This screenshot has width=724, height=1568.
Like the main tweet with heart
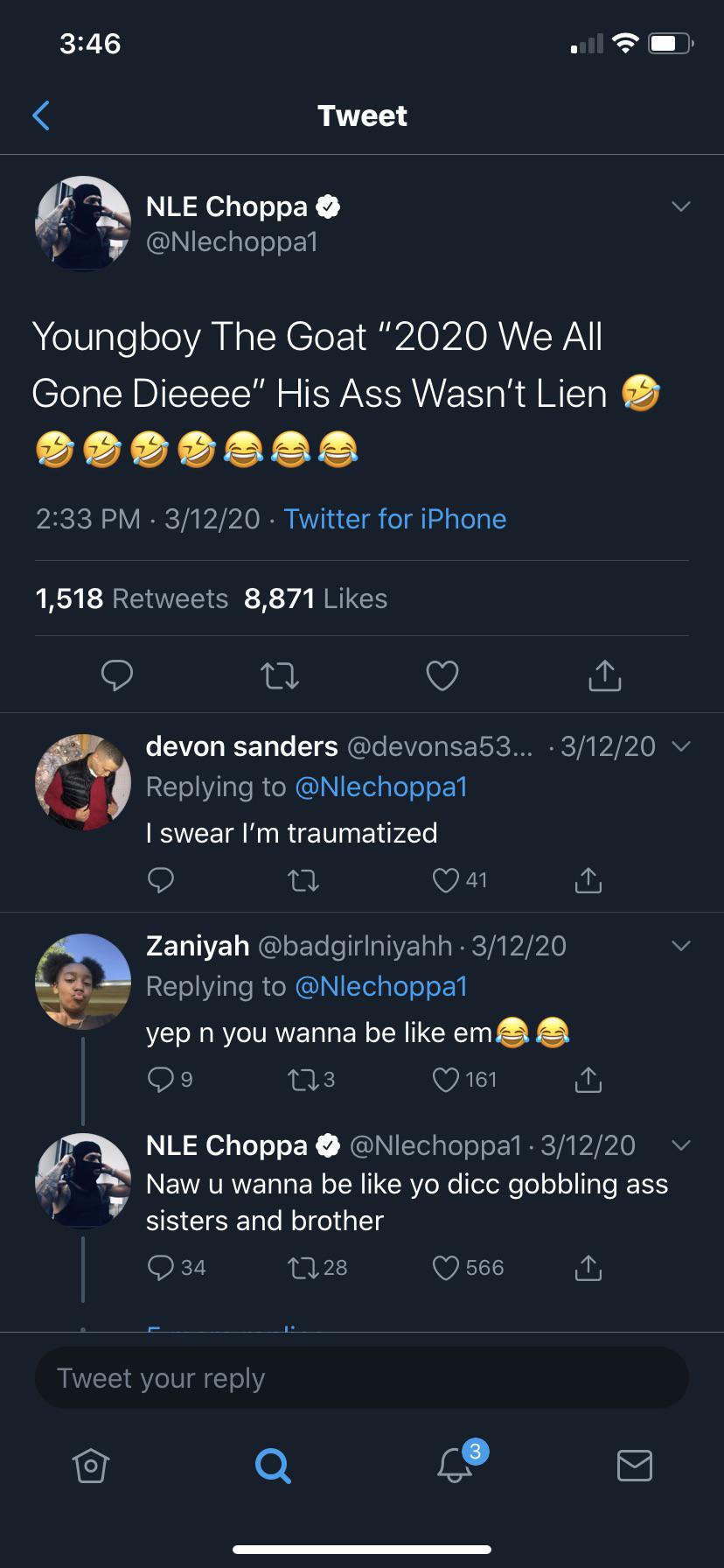tap(442, 675)
